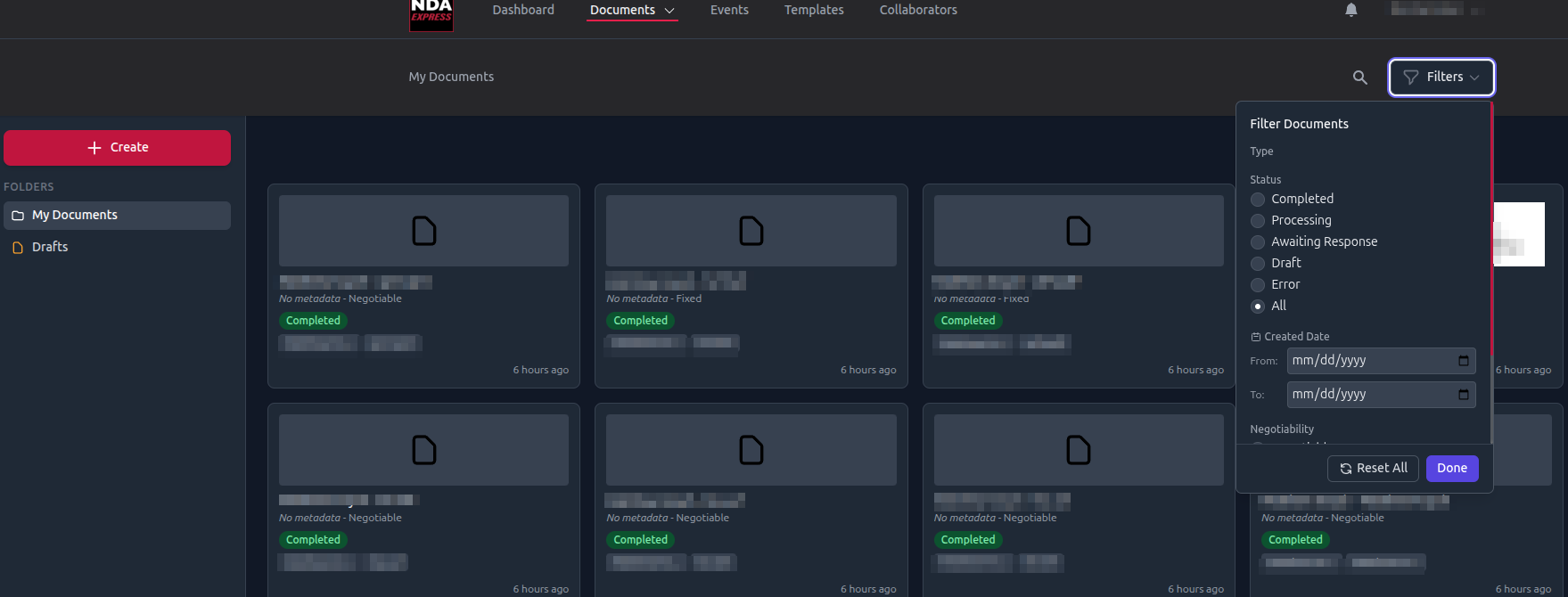Viewport: 1568px width, 597px height.
Task: Click the To date input field
Action: (1381, 395)
